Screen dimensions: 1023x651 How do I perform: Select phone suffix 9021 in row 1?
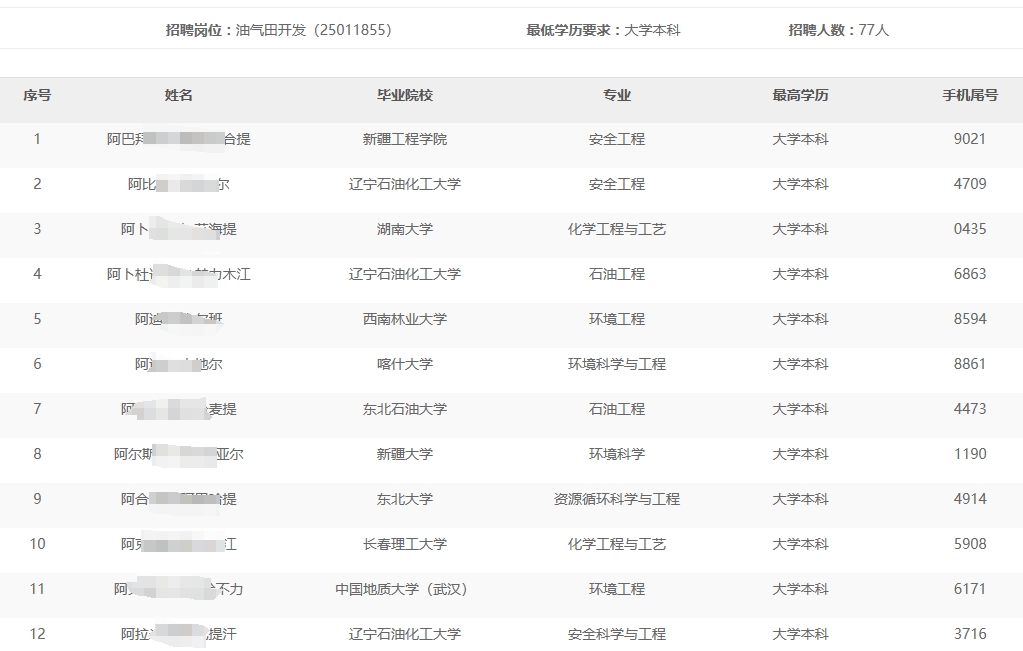[970, 139]
